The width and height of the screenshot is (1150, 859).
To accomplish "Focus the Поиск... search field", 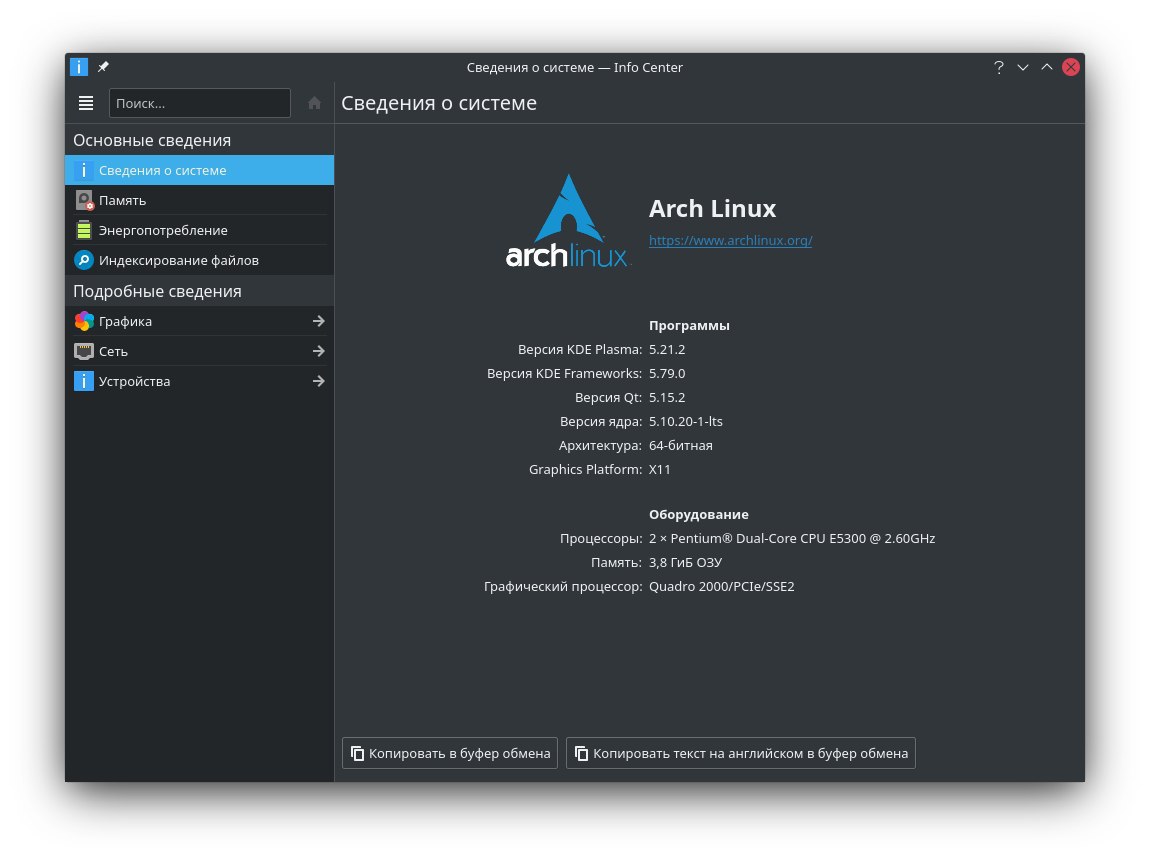I will click(x=199, y=103).
